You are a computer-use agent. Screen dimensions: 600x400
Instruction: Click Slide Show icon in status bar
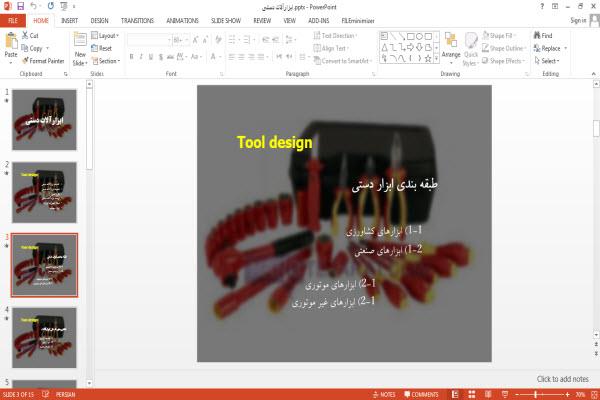[505, 394]
